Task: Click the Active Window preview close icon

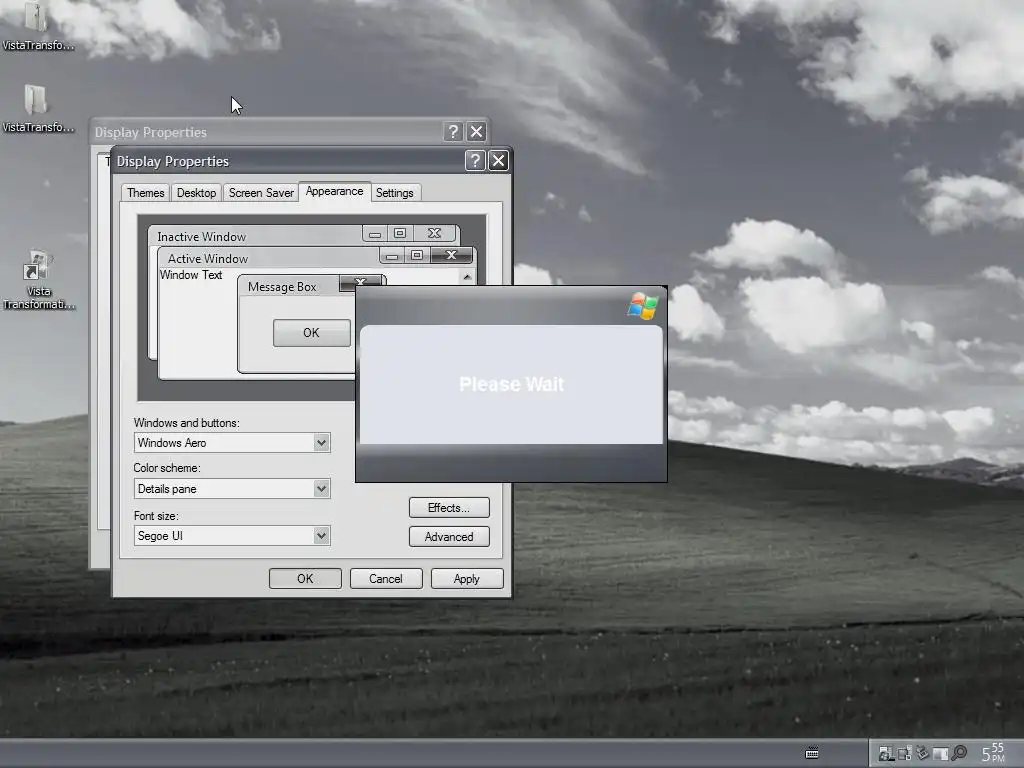Action: tap(451, 255)
